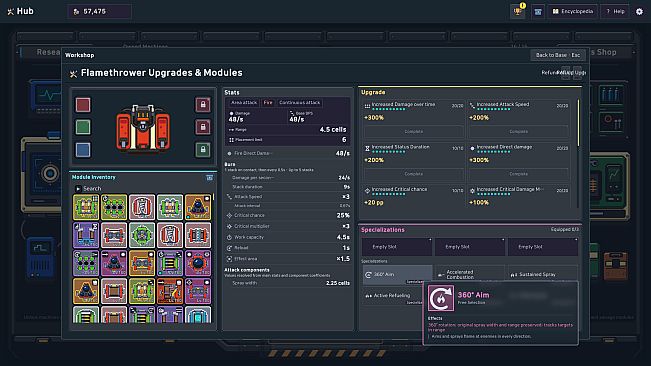The width and height of the screenshot is (651, 366).
Task: Select the fourth module in inventory row one
Action: 170,207
